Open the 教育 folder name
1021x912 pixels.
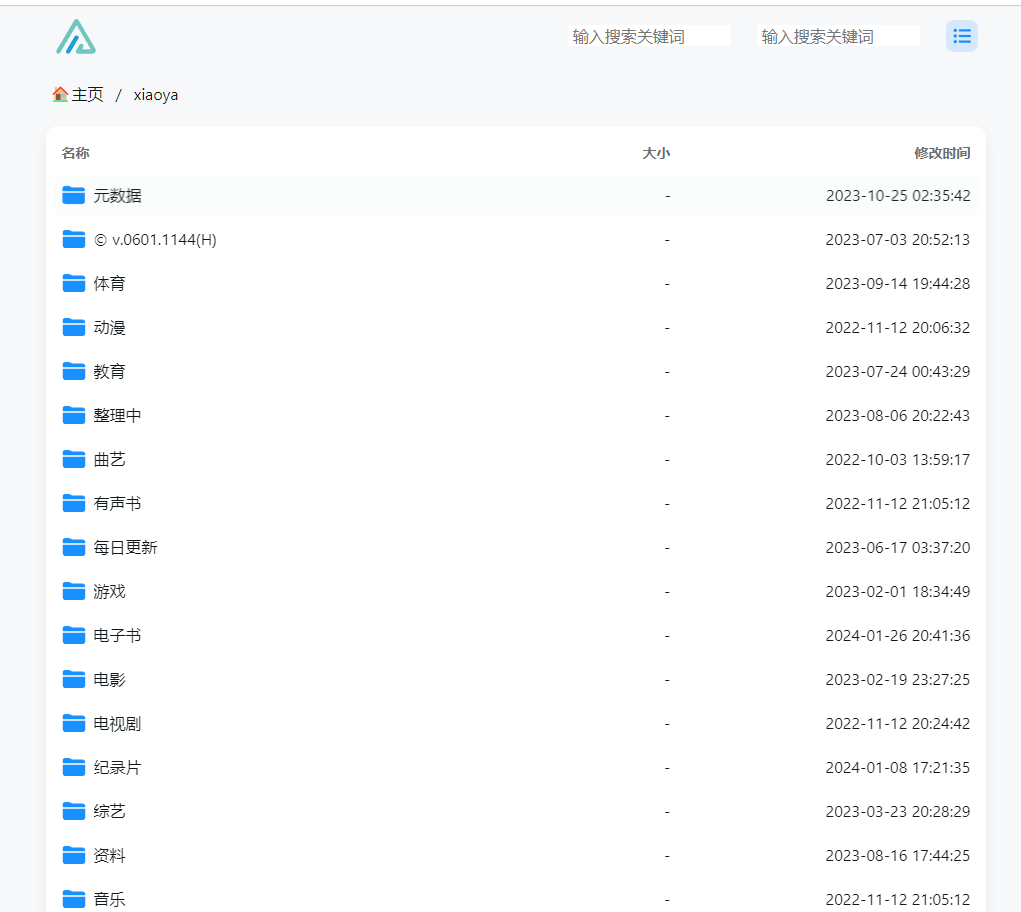pos(109,371)
